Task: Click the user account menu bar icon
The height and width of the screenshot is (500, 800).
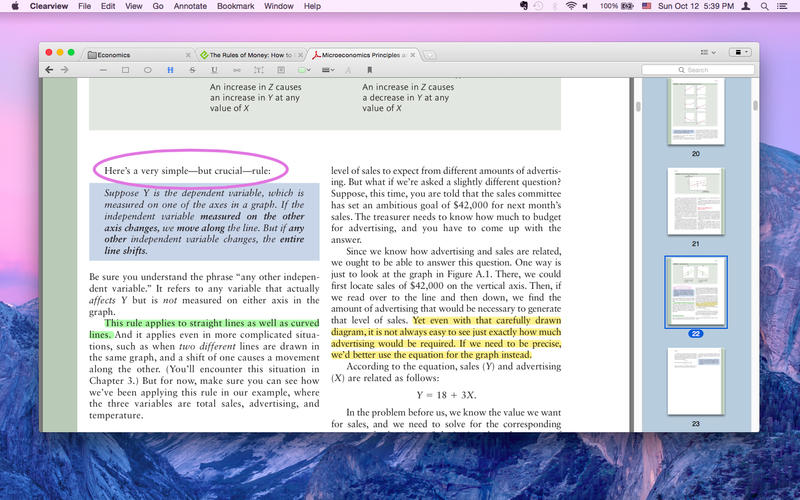Action: tap(745, 6)
